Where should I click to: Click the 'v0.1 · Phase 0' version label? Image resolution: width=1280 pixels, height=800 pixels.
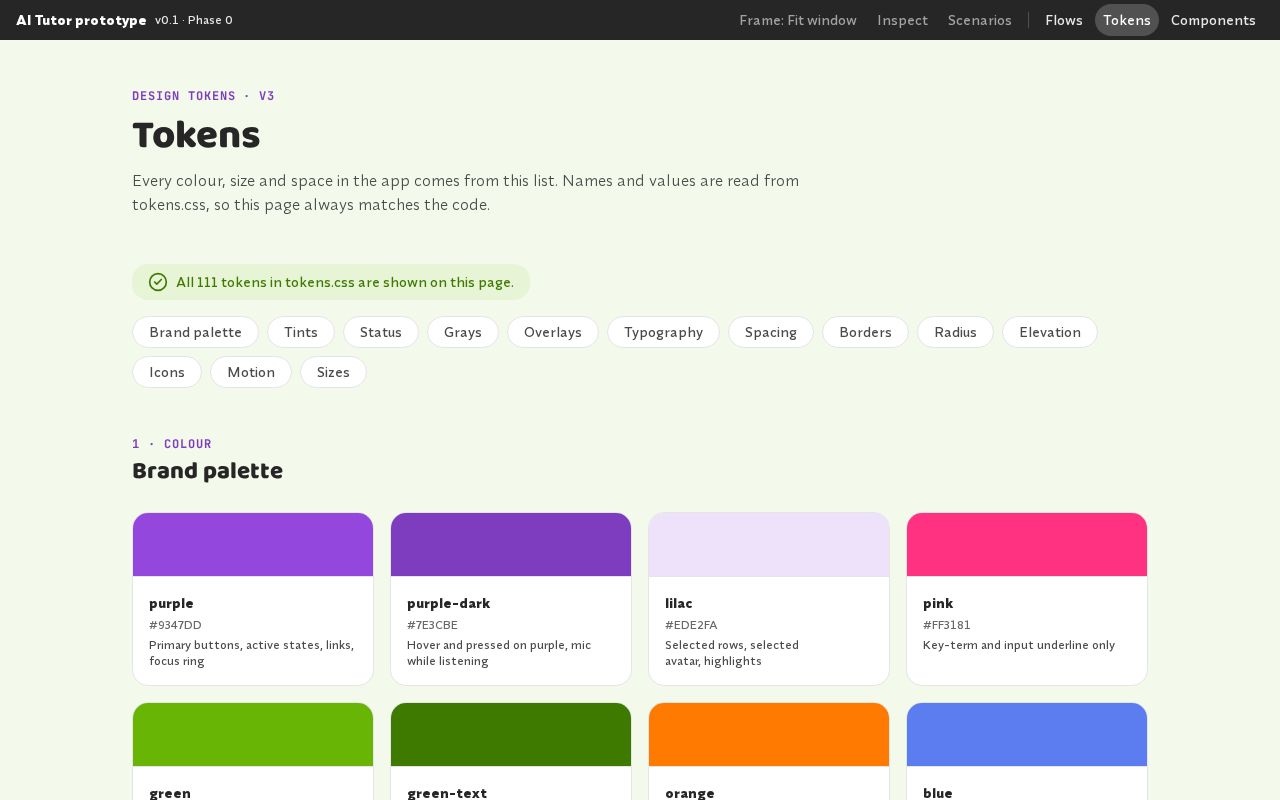click(x=194, y=20)
